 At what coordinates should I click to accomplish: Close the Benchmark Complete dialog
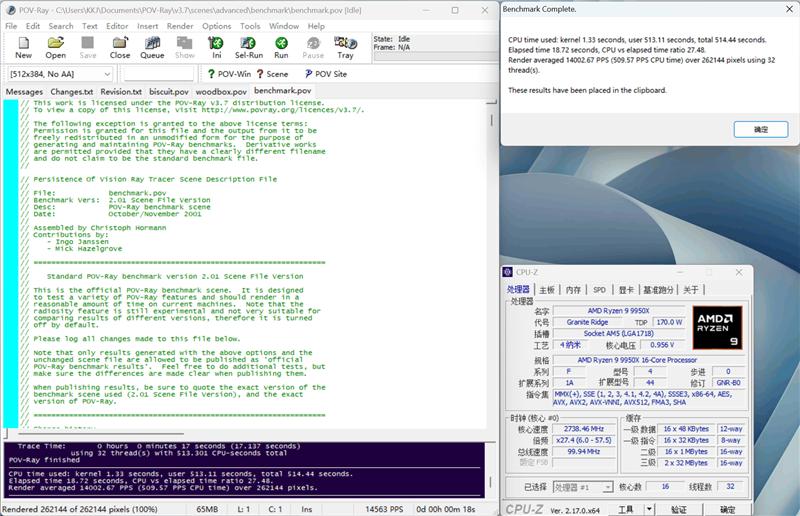[x=789, y=9]
